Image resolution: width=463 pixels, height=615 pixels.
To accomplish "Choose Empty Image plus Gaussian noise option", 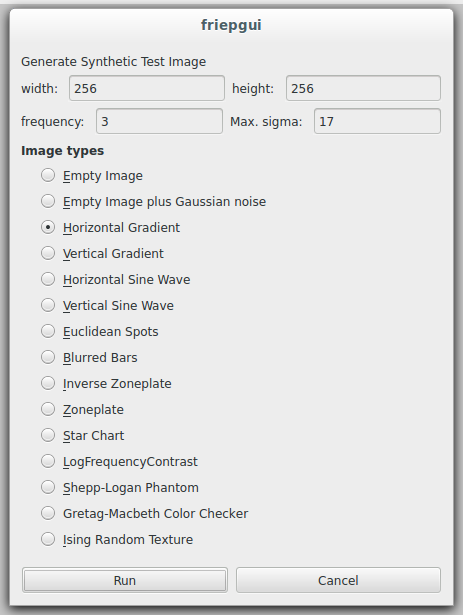I will pyautogui.click(x=48, y=201).
